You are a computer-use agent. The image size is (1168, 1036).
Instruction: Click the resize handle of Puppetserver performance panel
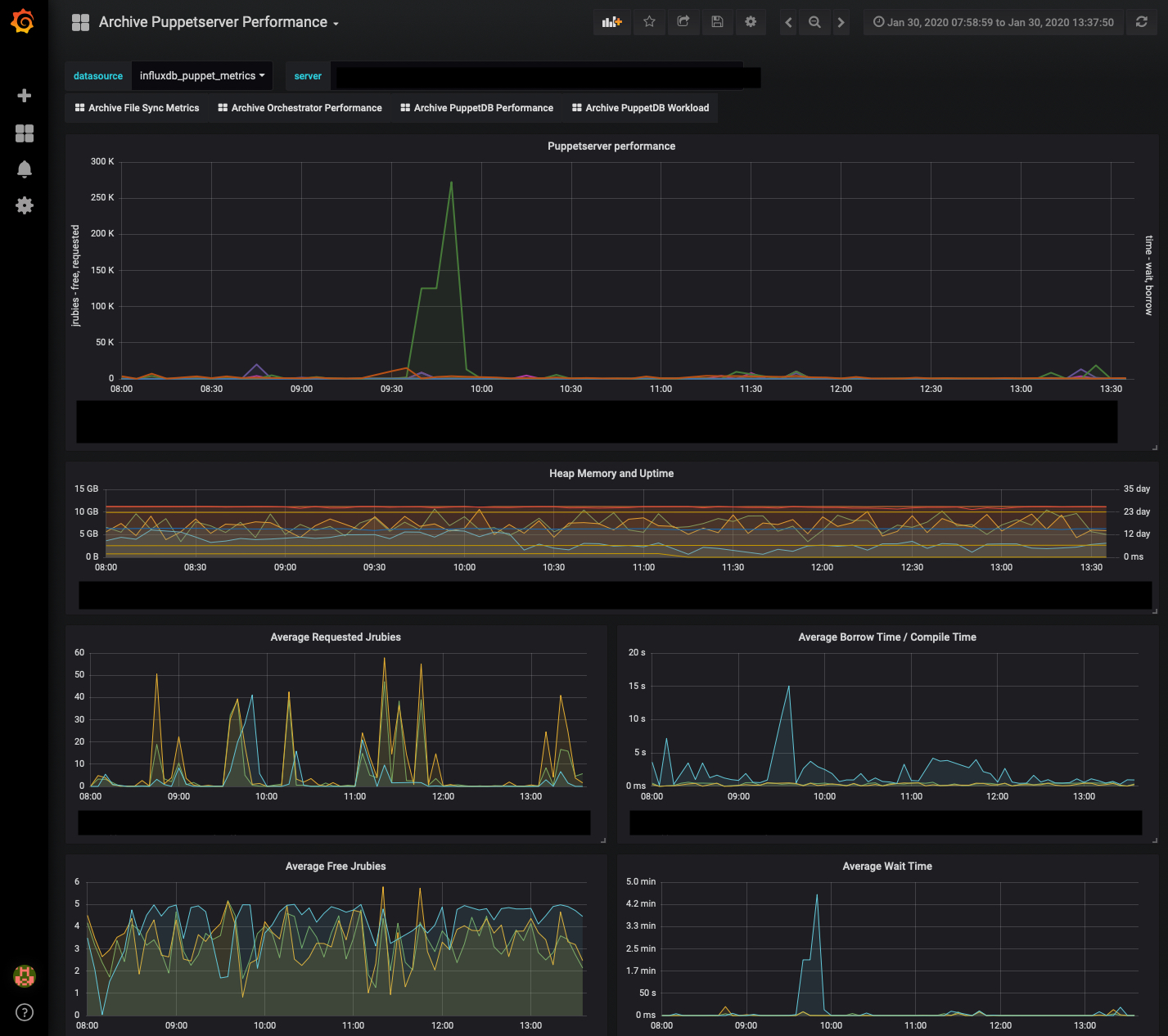pos(1154,447)
